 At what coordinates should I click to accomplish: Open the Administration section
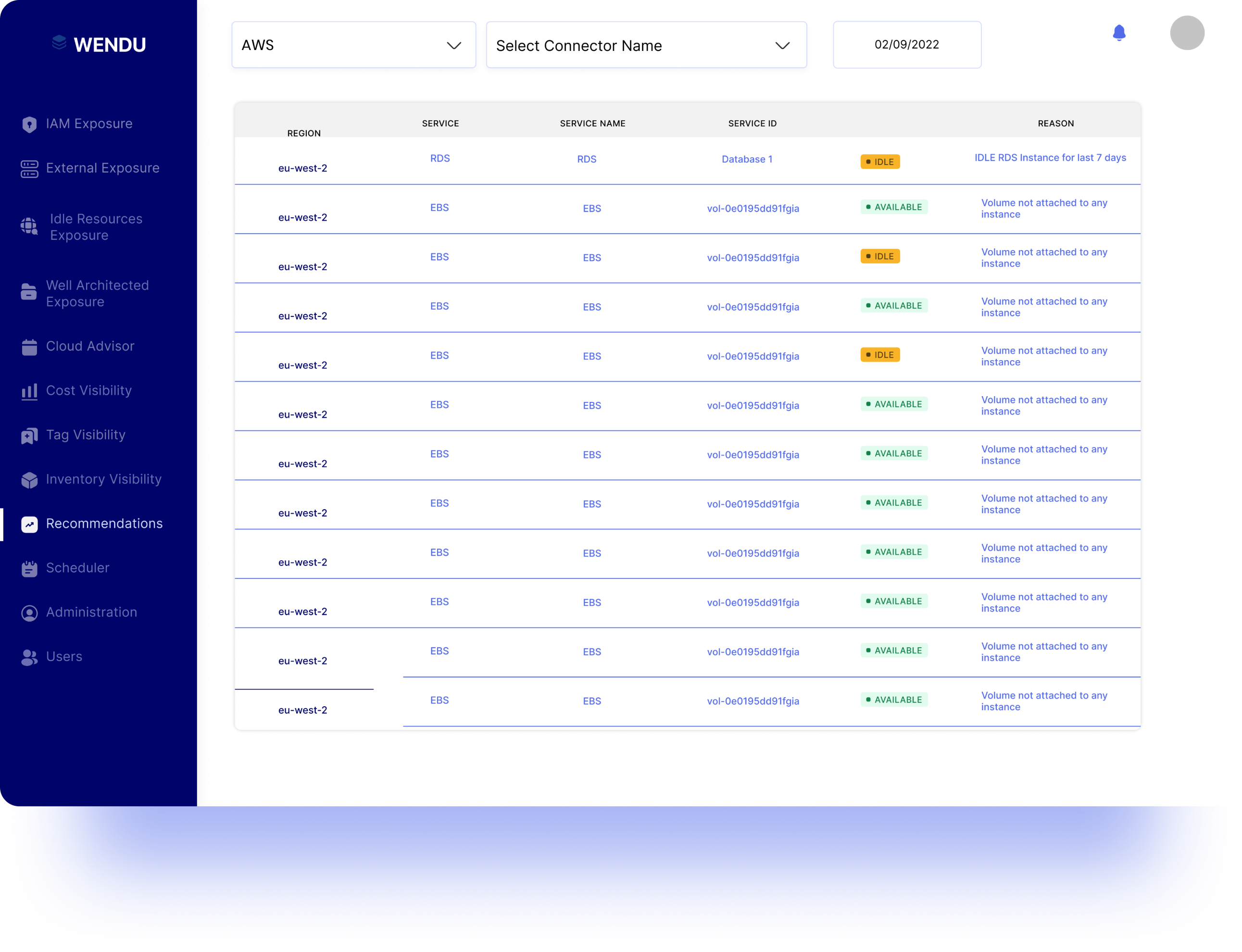[x=29, y=612]
